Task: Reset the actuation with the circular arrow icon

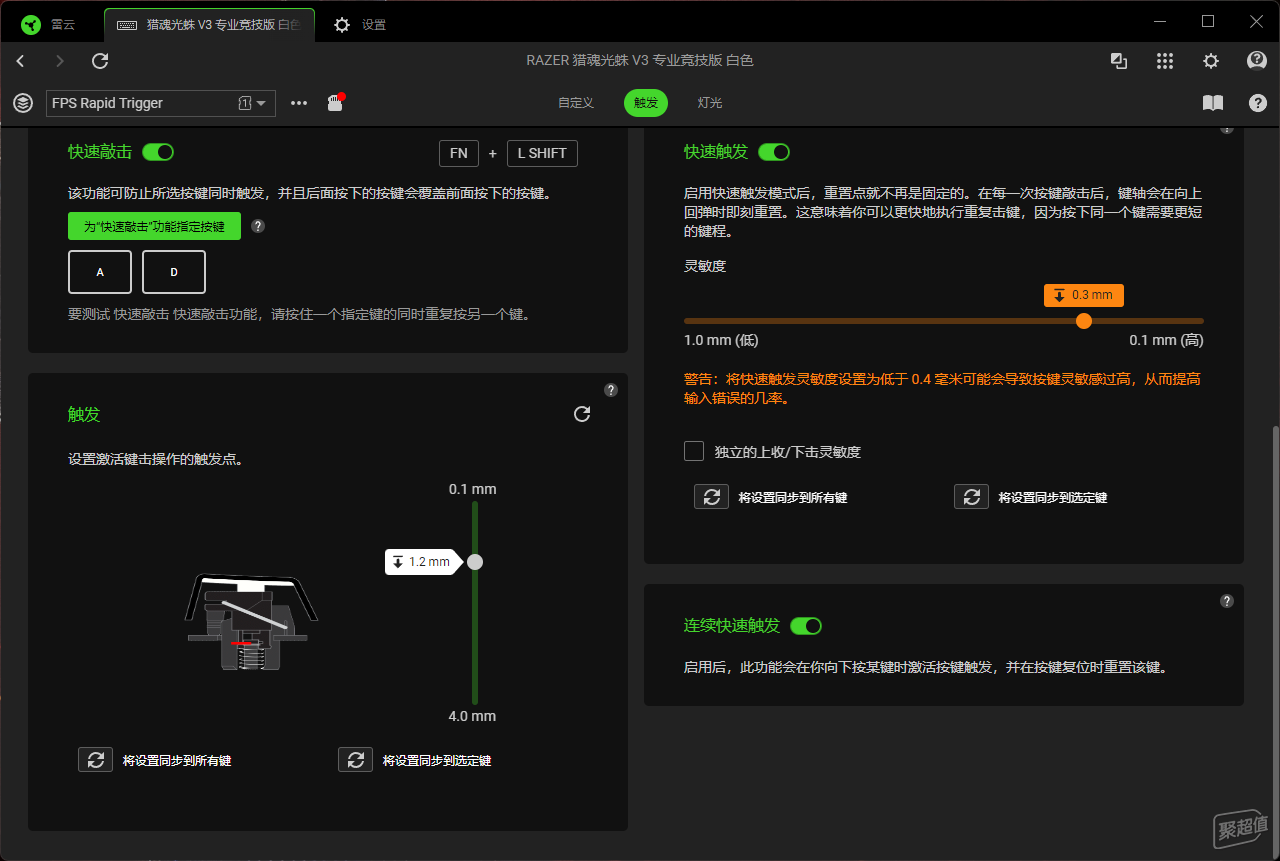Action: (582, 414)
